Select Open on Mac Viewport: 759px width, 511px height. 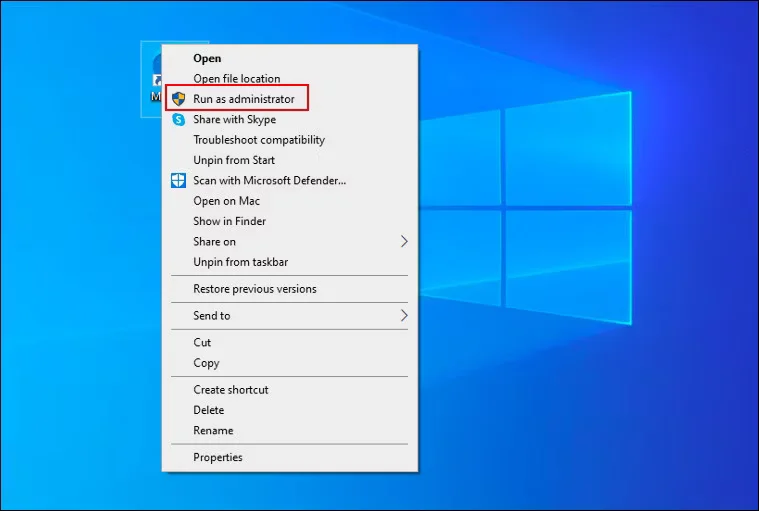point(226,201)
